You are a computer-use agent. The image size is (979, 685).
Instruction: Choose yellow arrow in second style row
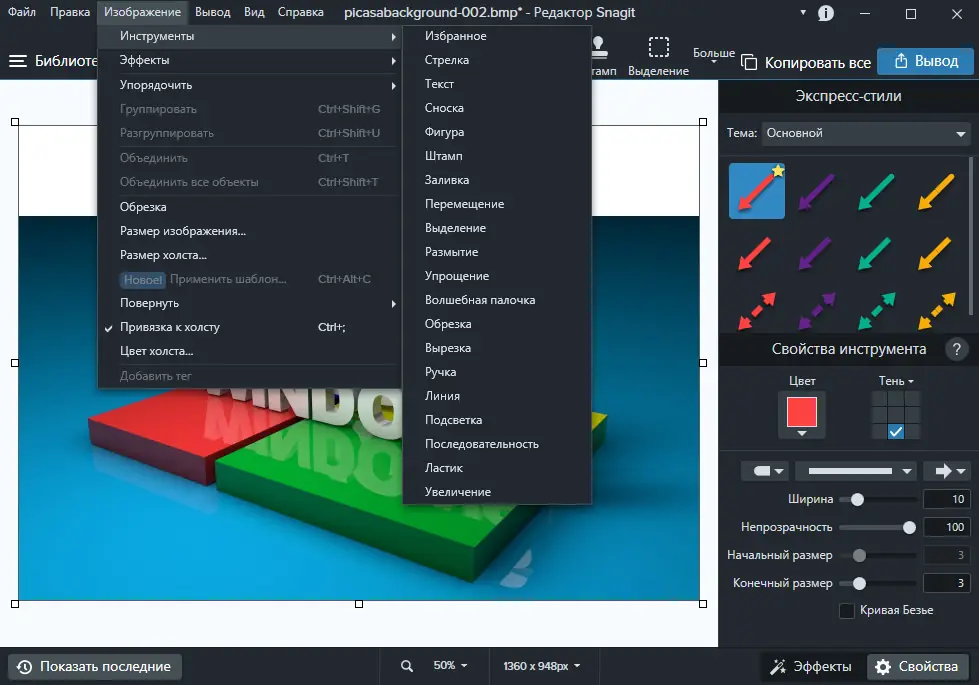coord(935,253)
